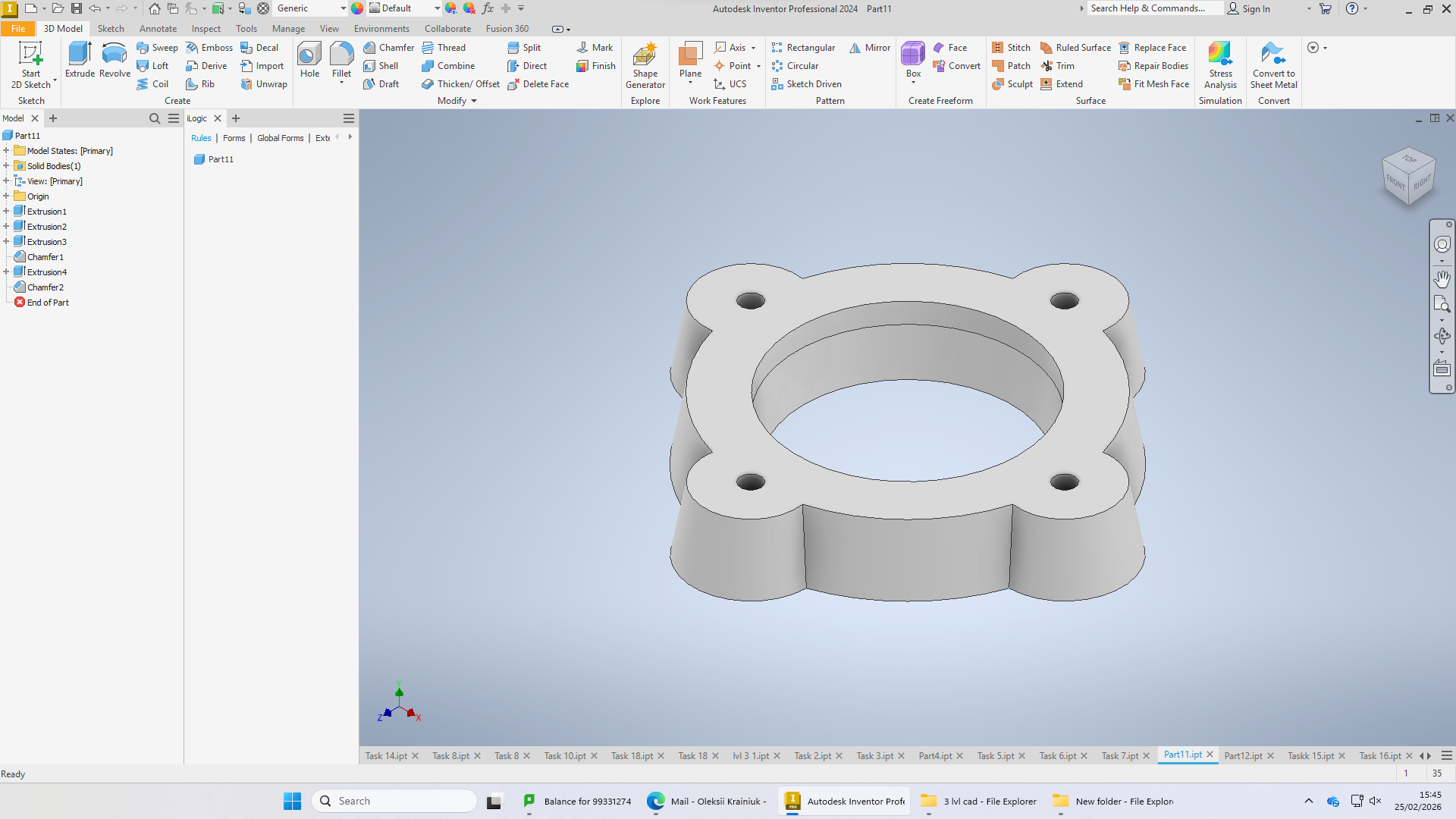Open the Modify panel dropdown

pyautogui.click(x=457, y=100)
